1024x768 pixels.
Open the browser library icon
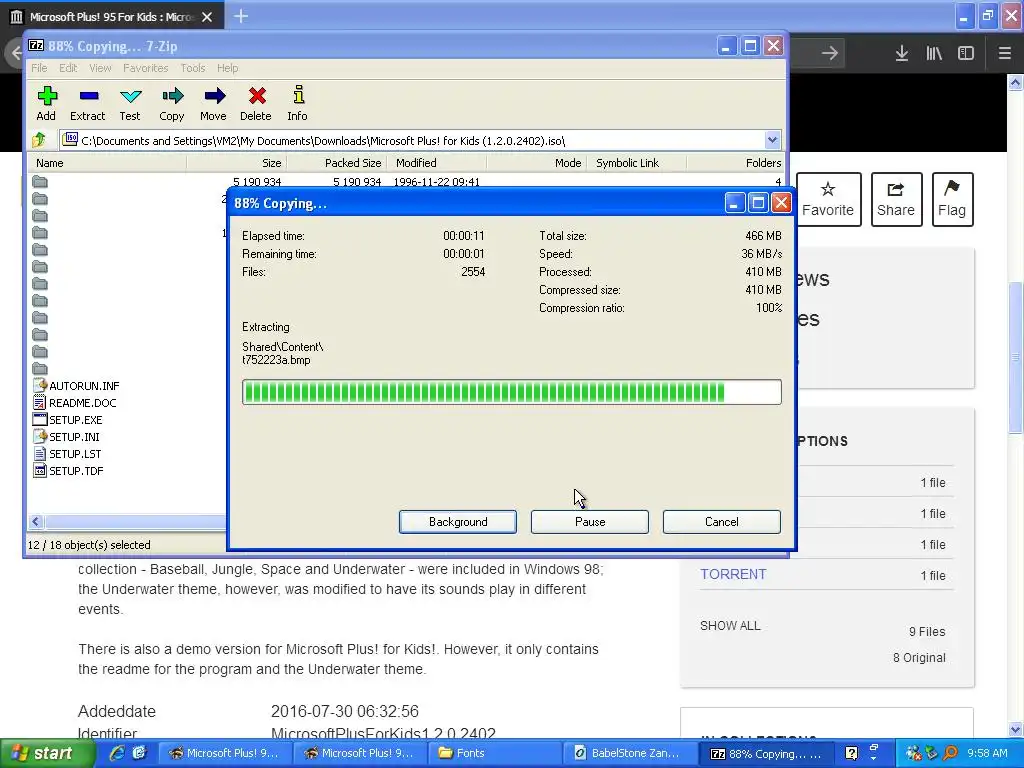pyautogui.click(x=934, y=54)
